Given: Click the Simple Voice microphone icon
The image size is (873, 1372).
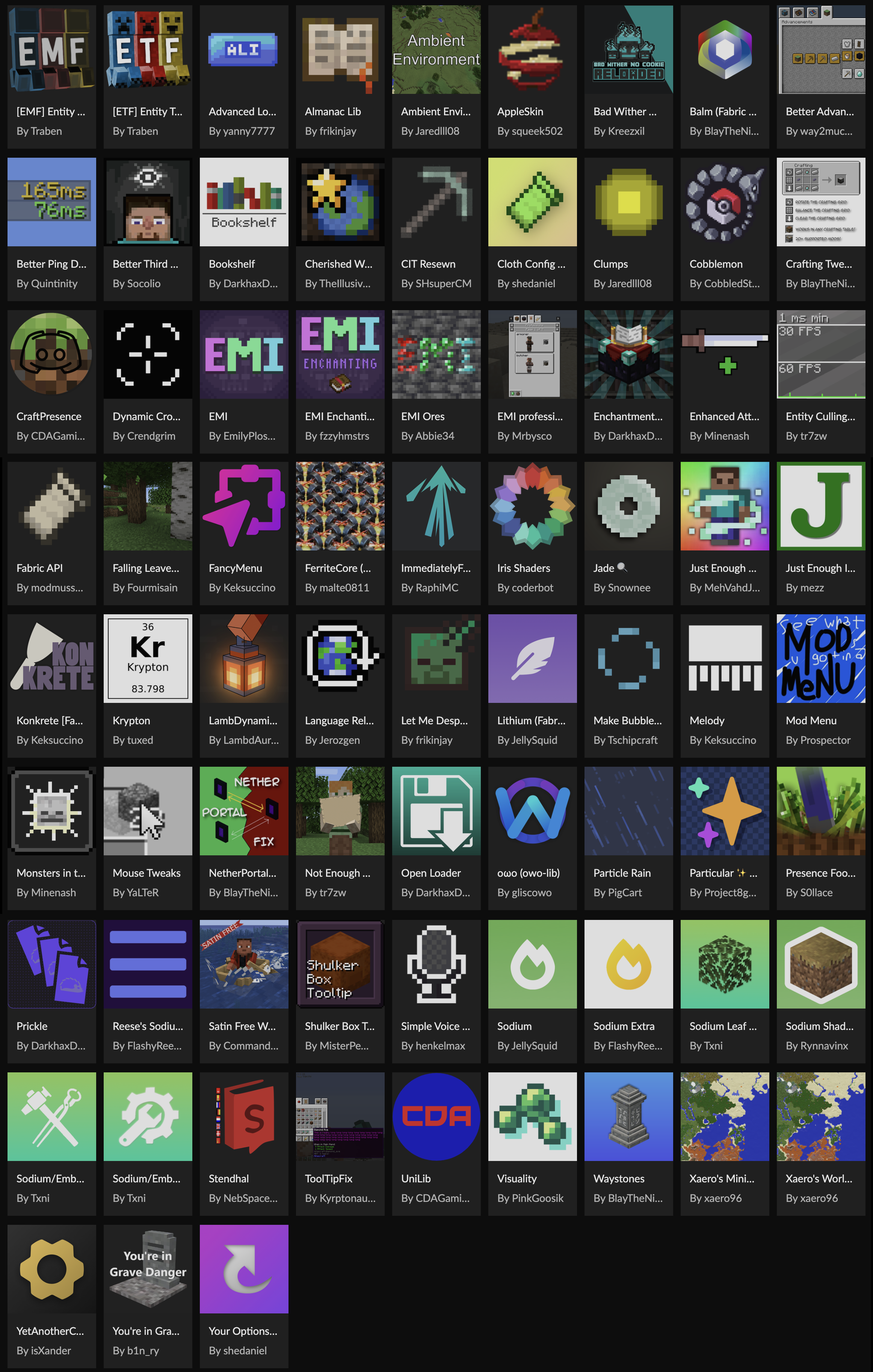Looking at the screenshot, I should tap(436, 964).
